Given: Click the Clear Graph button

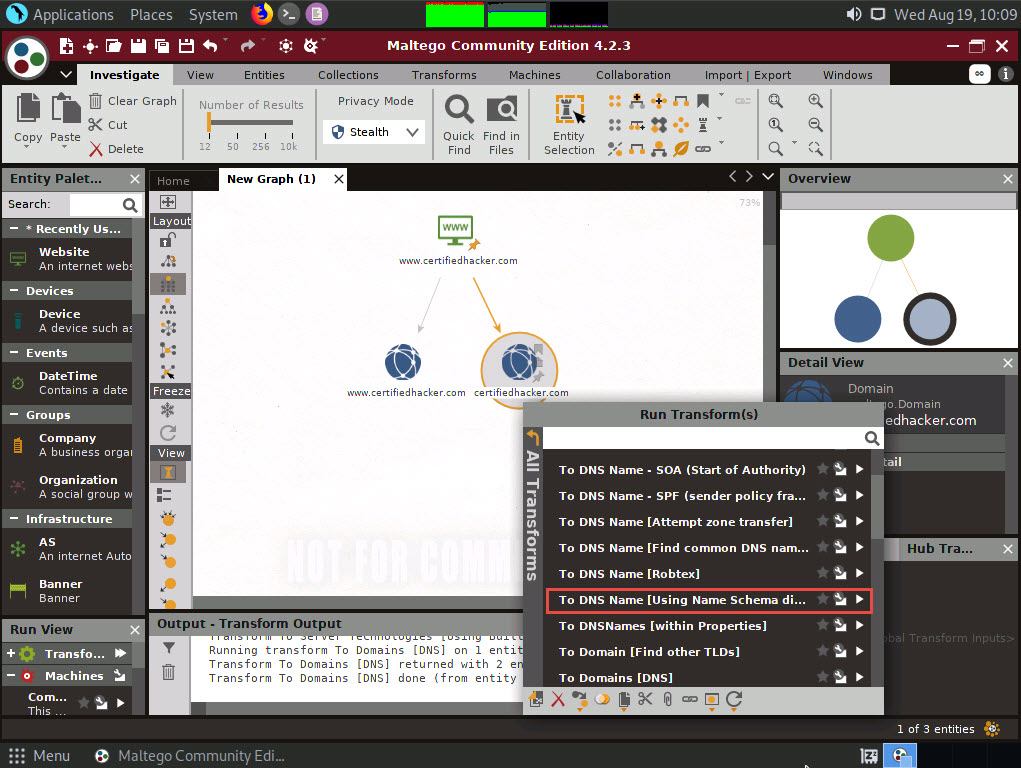Looking at the screenshot, I should tap(133, 101).
